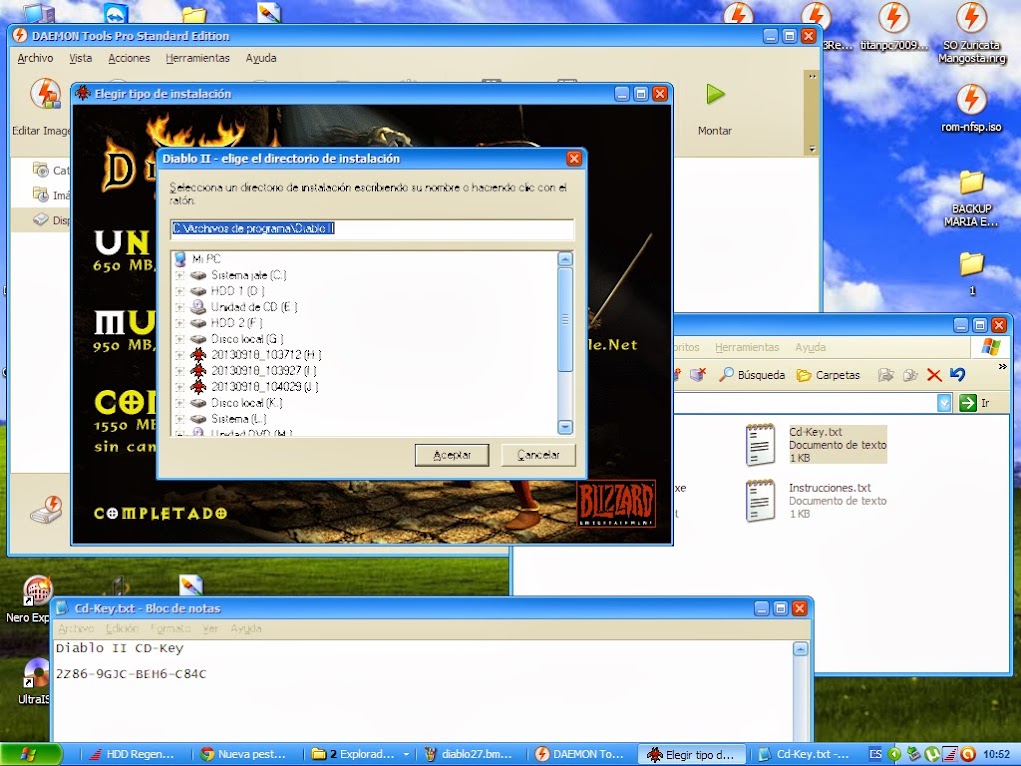Click the drive list scroll up arrow
The image size is (1021, 766).
click(x=565, y=259)
